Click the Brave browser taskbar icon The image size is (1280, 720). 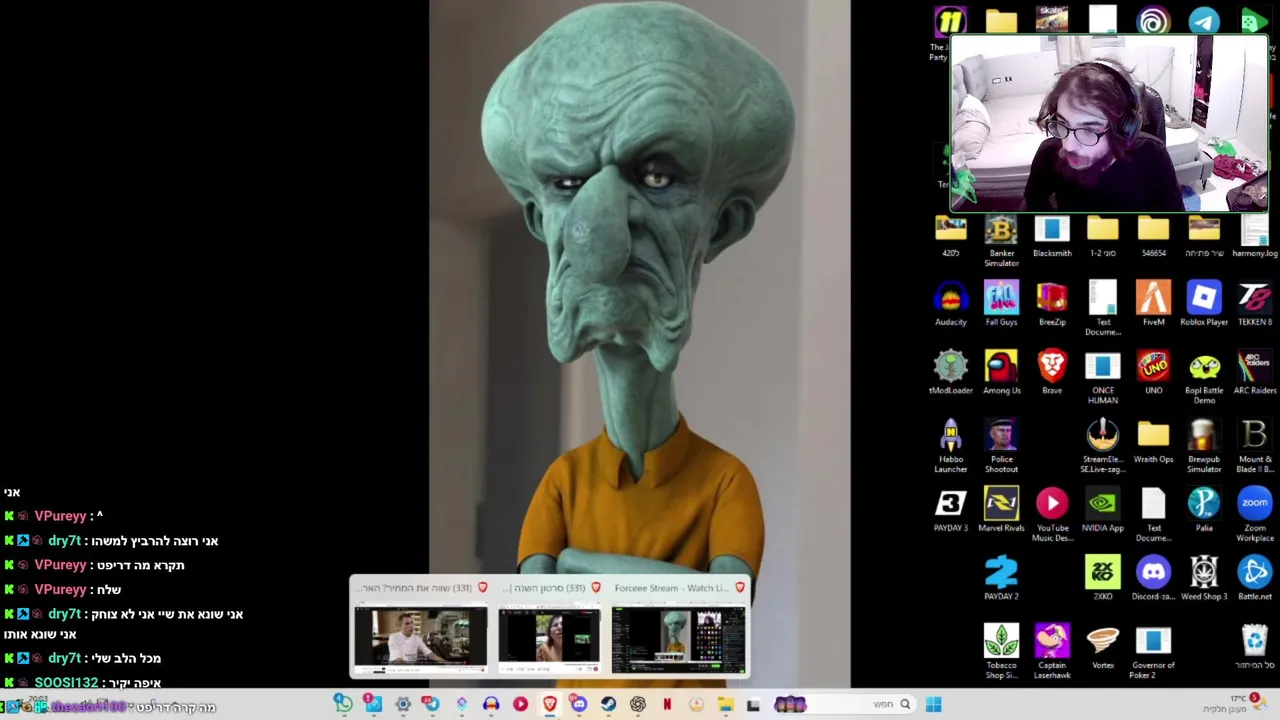(549, 704)
